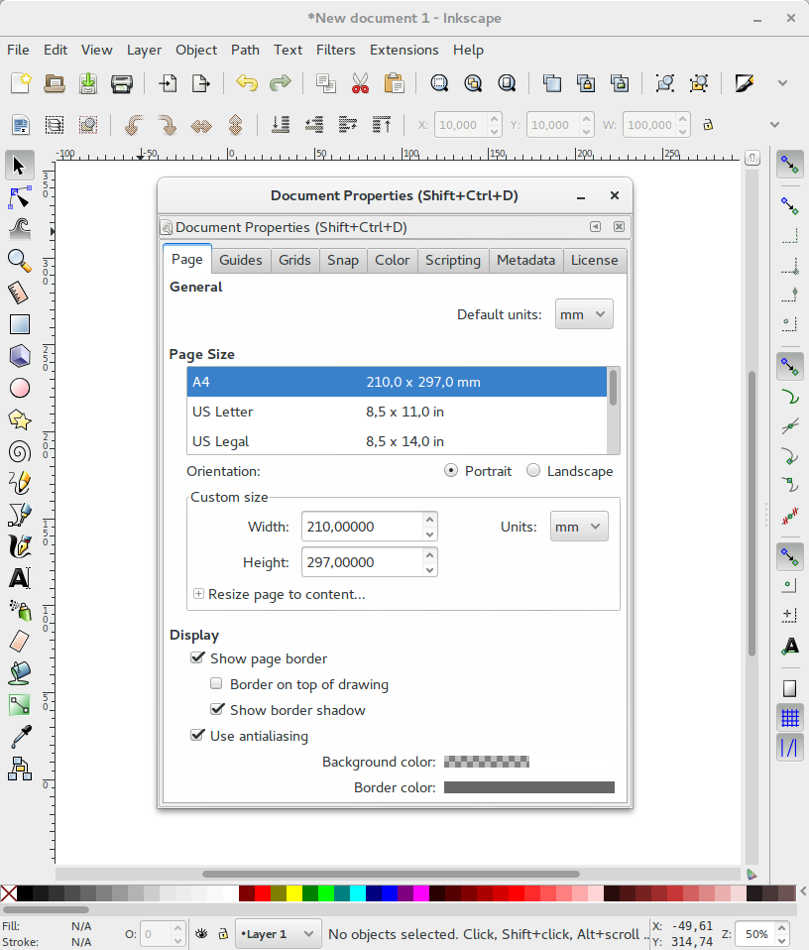Screen dimensions: 809x950
Task: Increase Width with up arrow
Action: point(430,520)
